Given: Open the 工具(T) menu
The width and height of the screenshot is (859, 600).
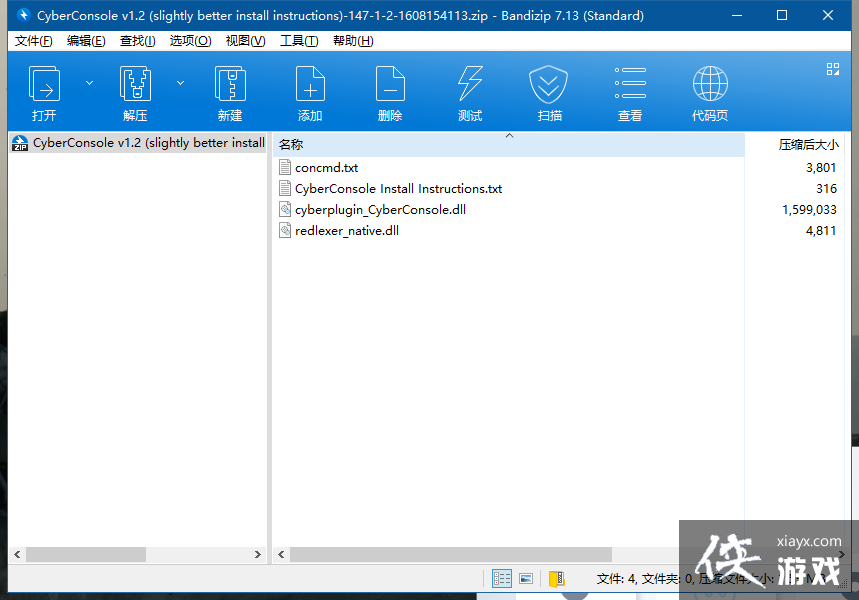Looking at the screenshot, I should (x=299, y=41).
